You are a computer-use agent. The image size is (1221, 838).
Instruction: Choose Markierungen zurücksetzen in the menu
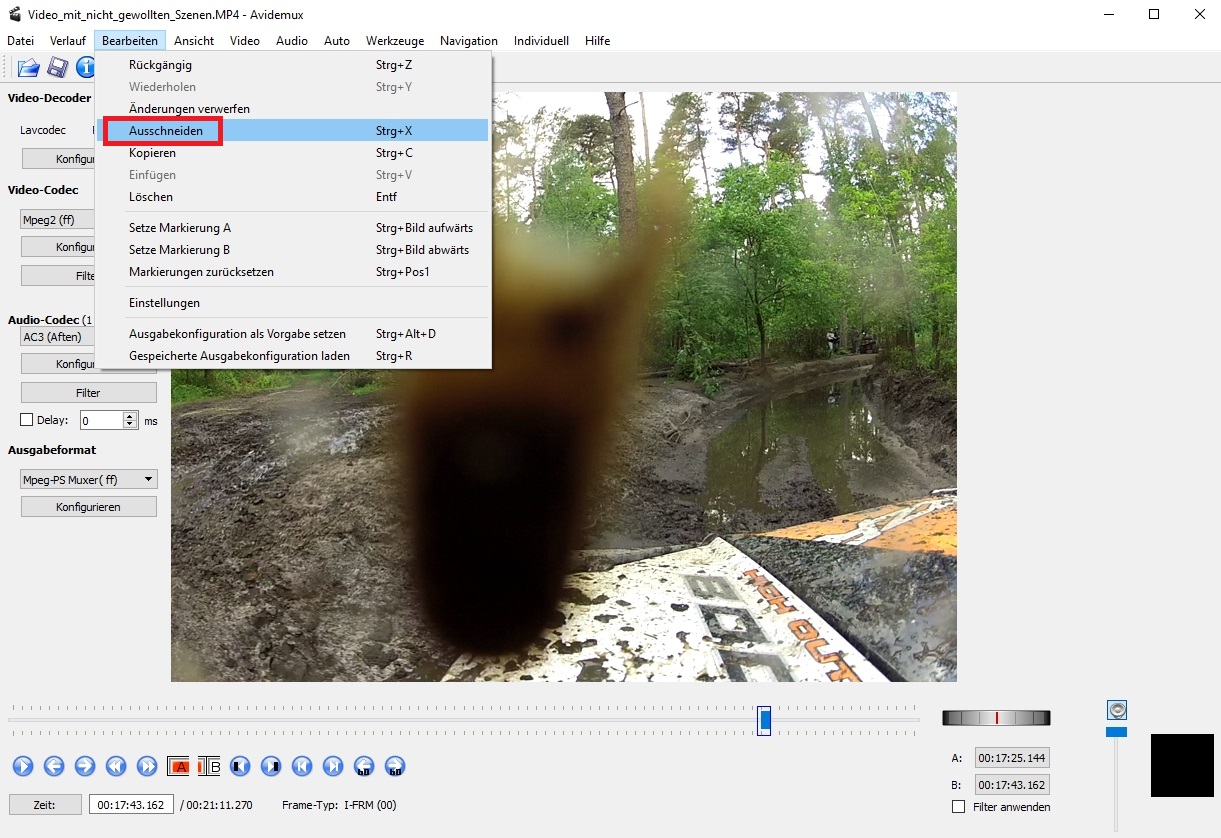[x=201, y=272]
